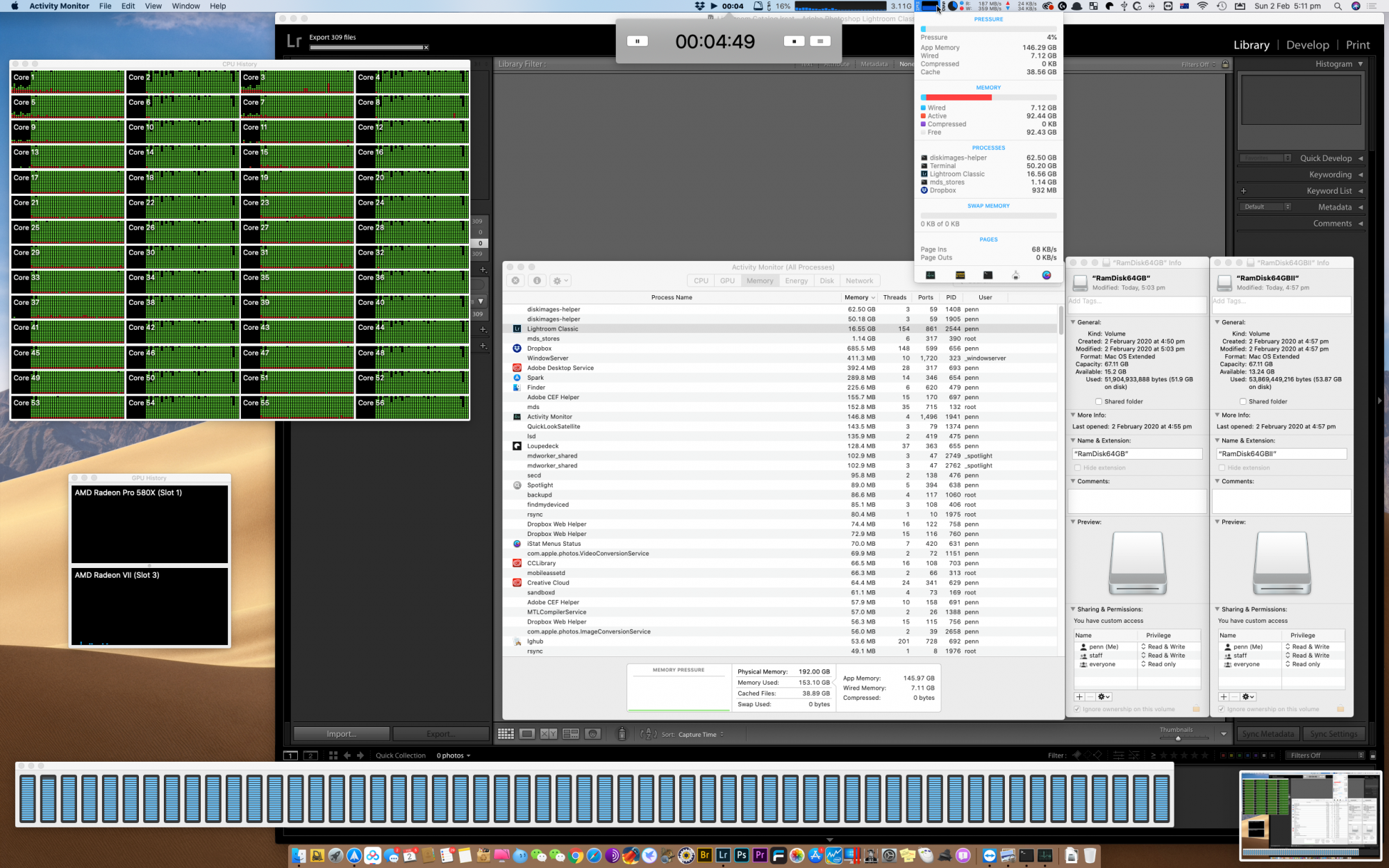Pause the timer overlay

point(637,41)
